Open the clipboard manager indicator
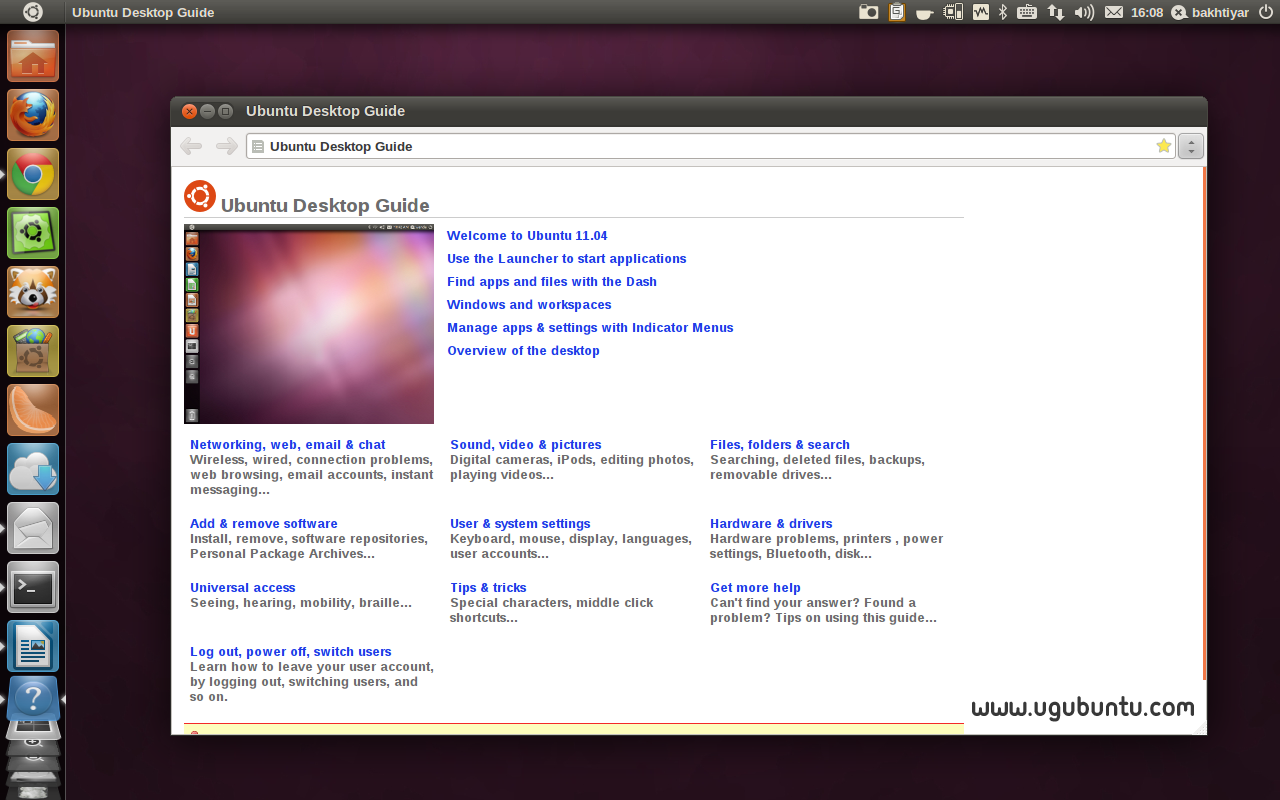Image resolution: width=1280 pixels, height=800 pixels. [x=897, y=12]
